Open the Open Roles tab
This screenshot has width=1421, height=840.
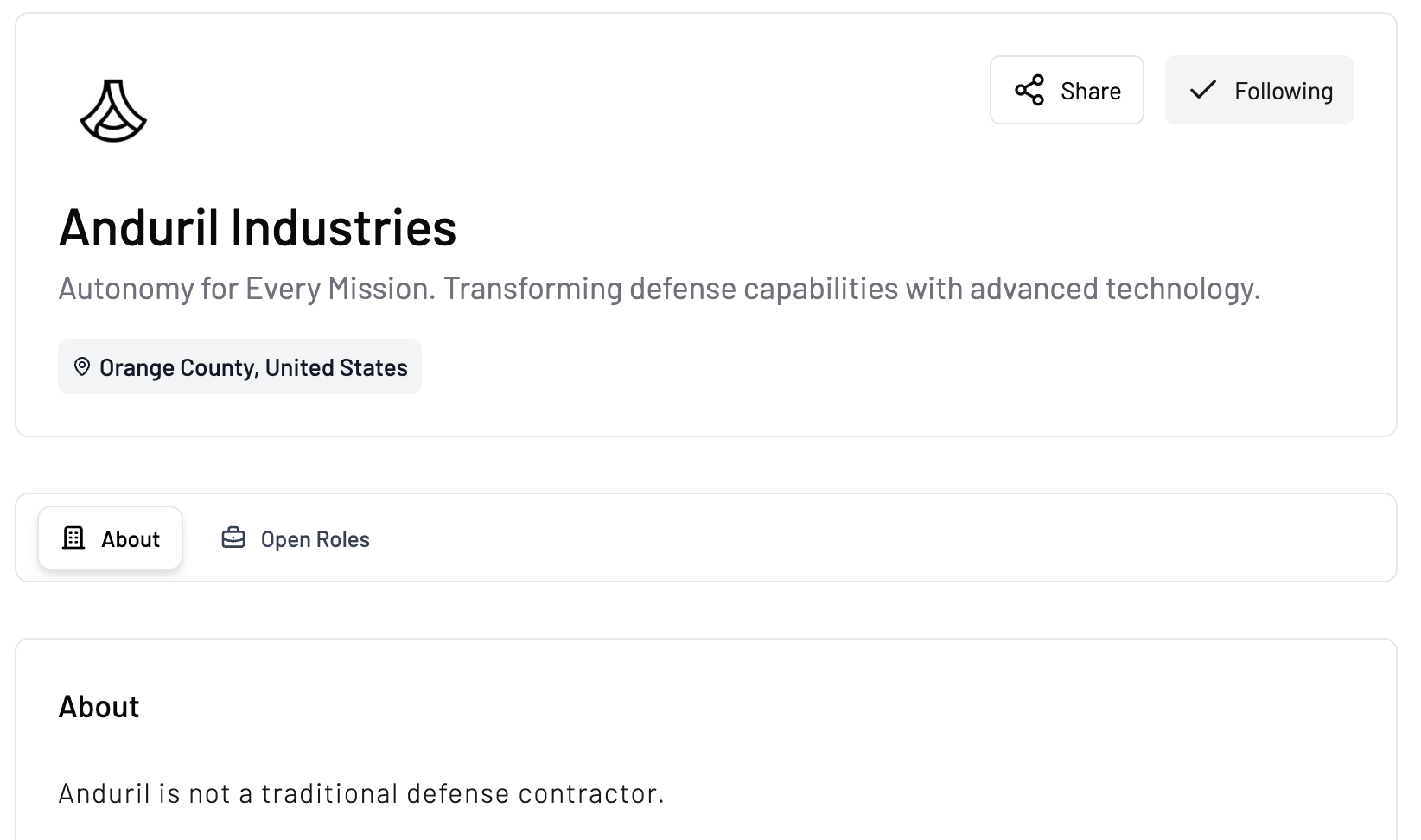pos(296,538)
